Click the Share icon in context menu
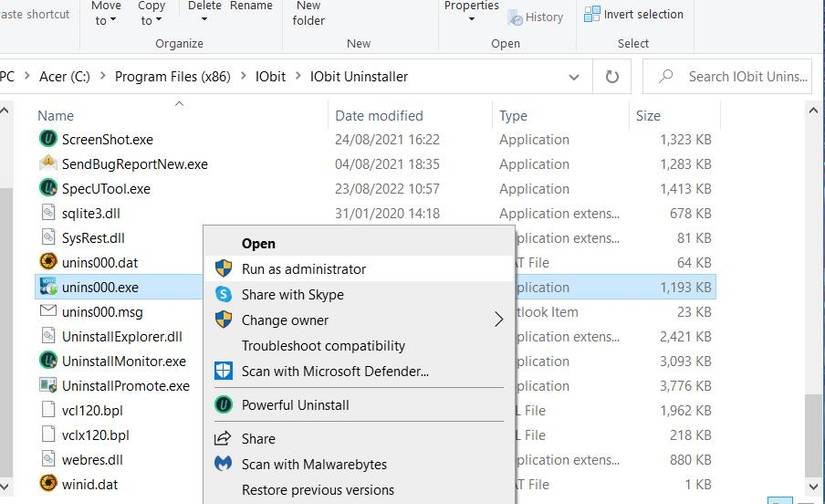Image resolution: width=825 pixels, height=504 pixels. click(x=224, y=439)
